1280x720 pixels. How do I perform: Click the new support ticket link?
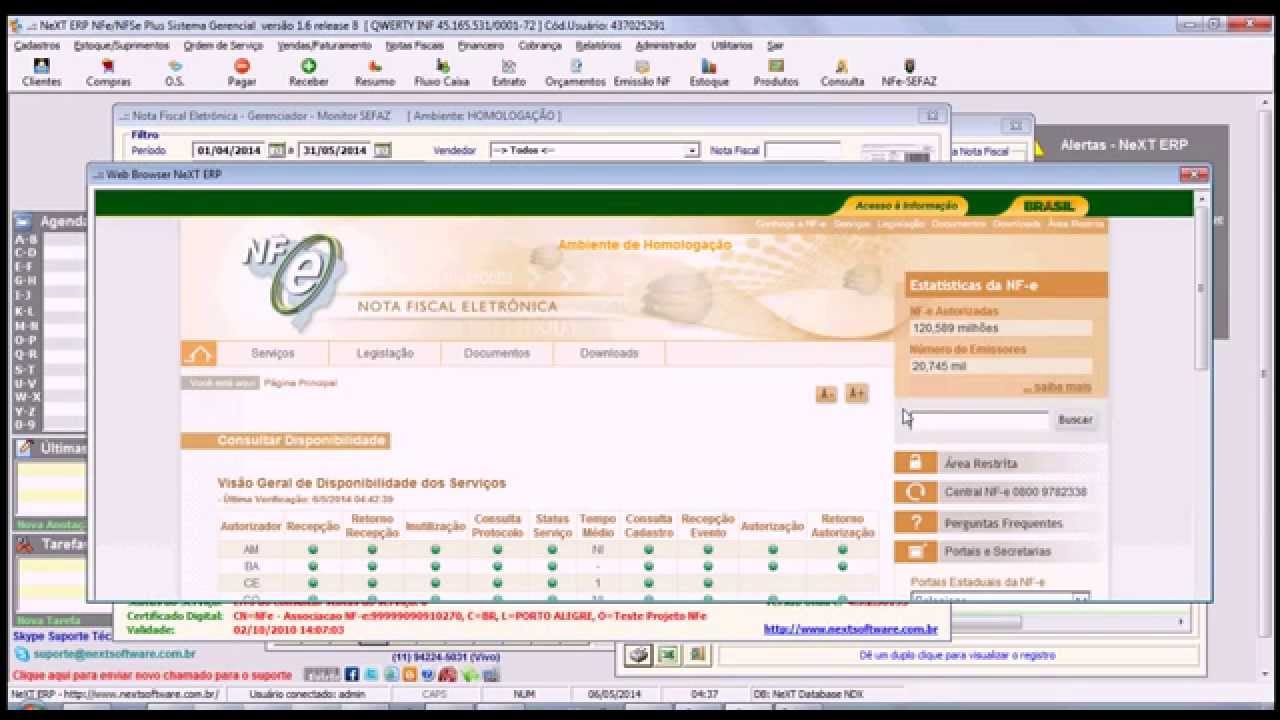pyautogui.click(x=152, y=675)
